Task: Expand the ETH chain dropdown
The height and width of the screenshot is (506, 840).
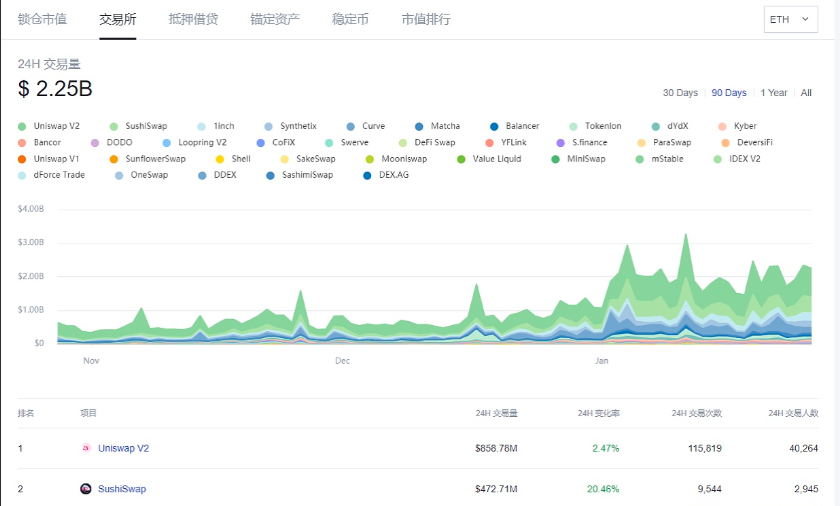Action: (x=791, y=19)
